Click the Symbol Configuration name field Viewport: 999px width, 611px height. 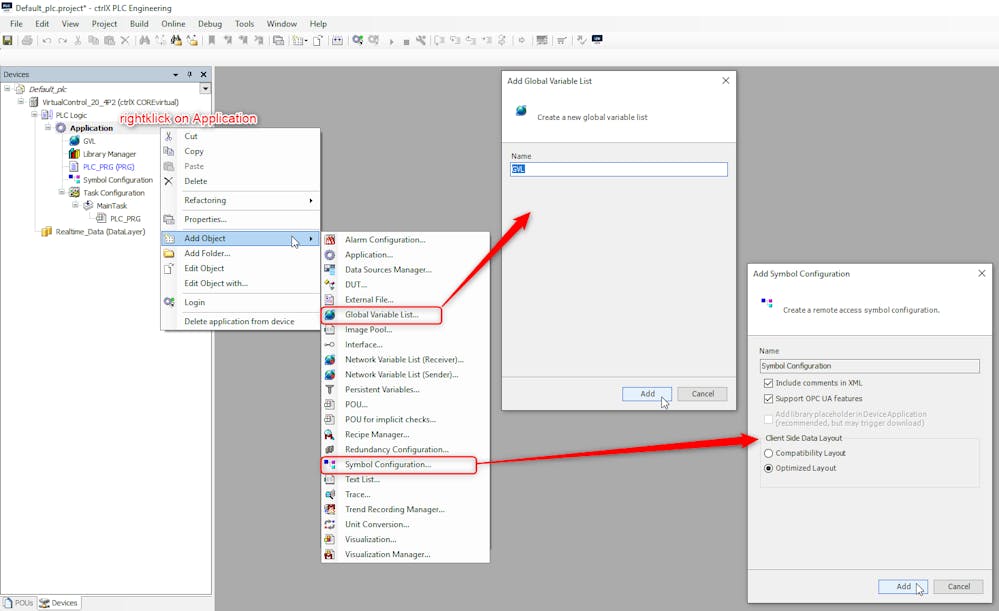(870, 366)
